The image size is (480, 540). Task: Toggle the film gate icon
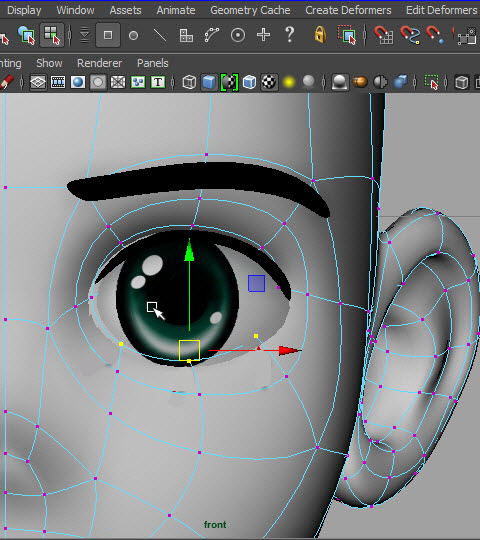tap(58, 82)
